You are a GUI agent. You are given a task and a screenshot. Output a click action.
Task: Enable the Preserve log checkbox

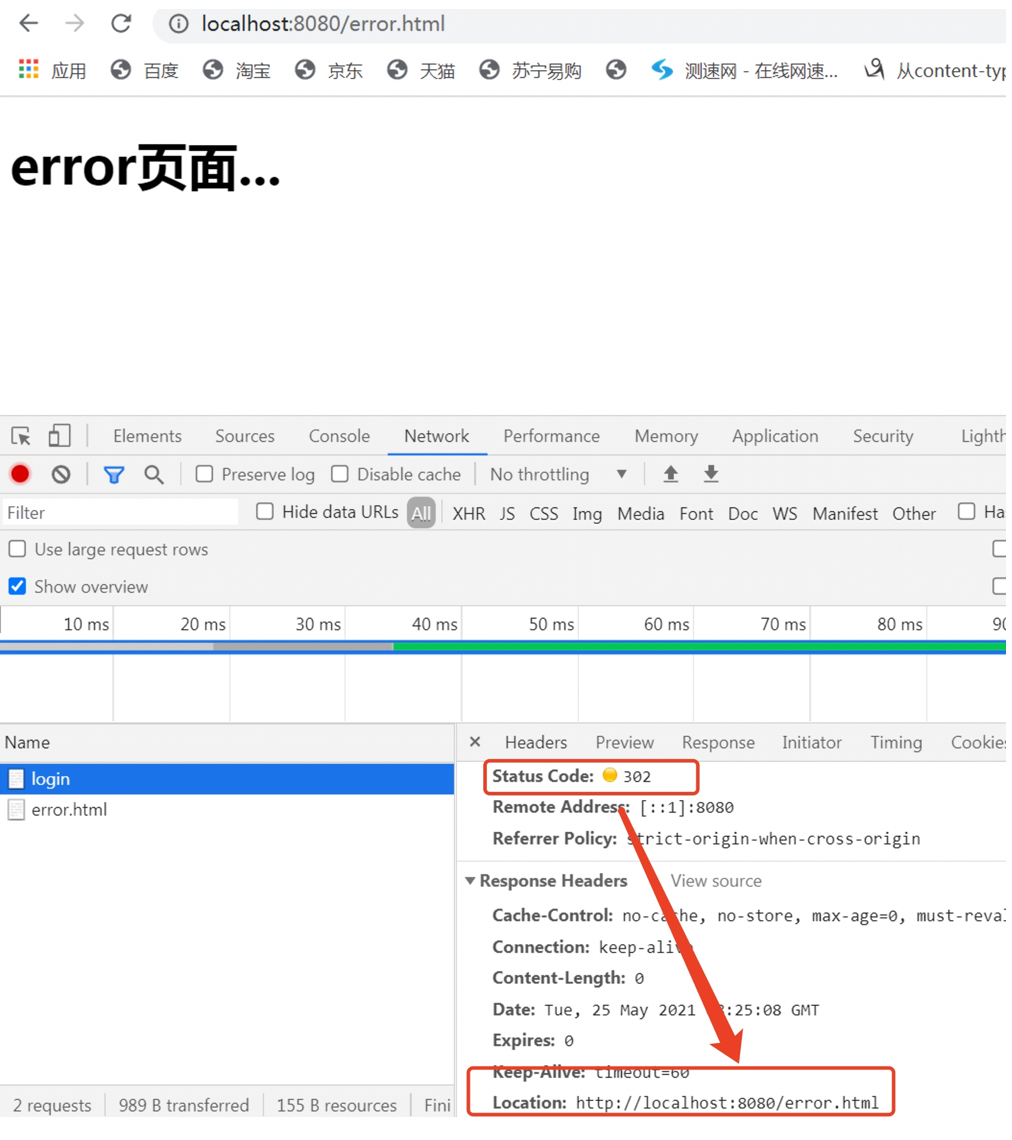[x=205, y=474]
